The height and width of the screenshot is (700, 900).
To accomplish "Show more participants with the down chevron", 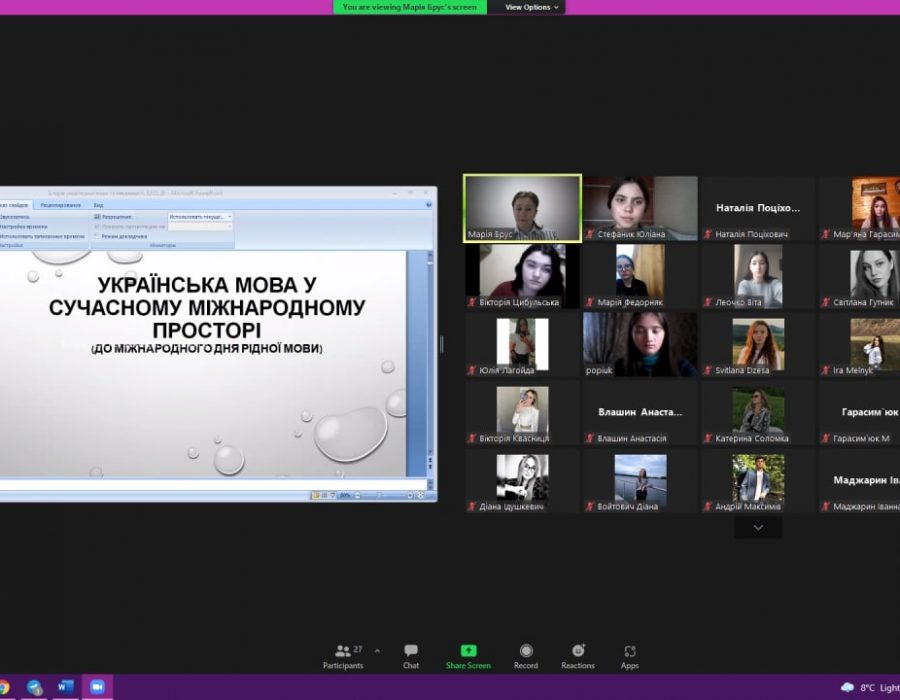I will point(758,528).
